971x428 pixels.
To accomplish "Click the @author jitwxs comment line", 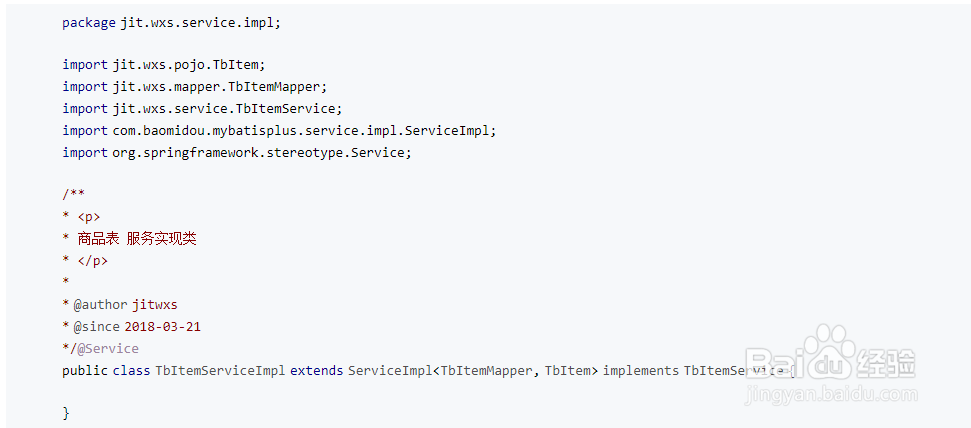I will 125,304.
